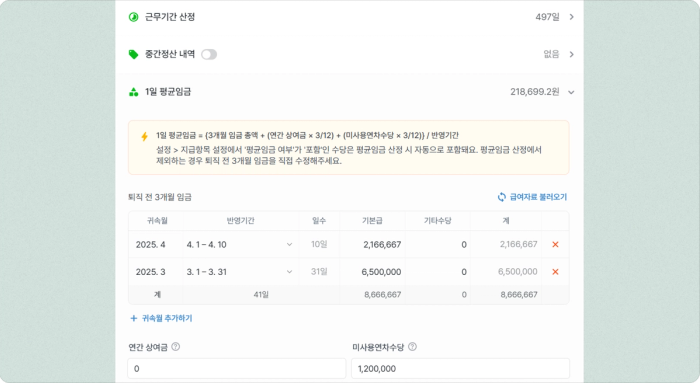
Task: Click the green tag icon beside 중간정산 내역
Action: 133,54
